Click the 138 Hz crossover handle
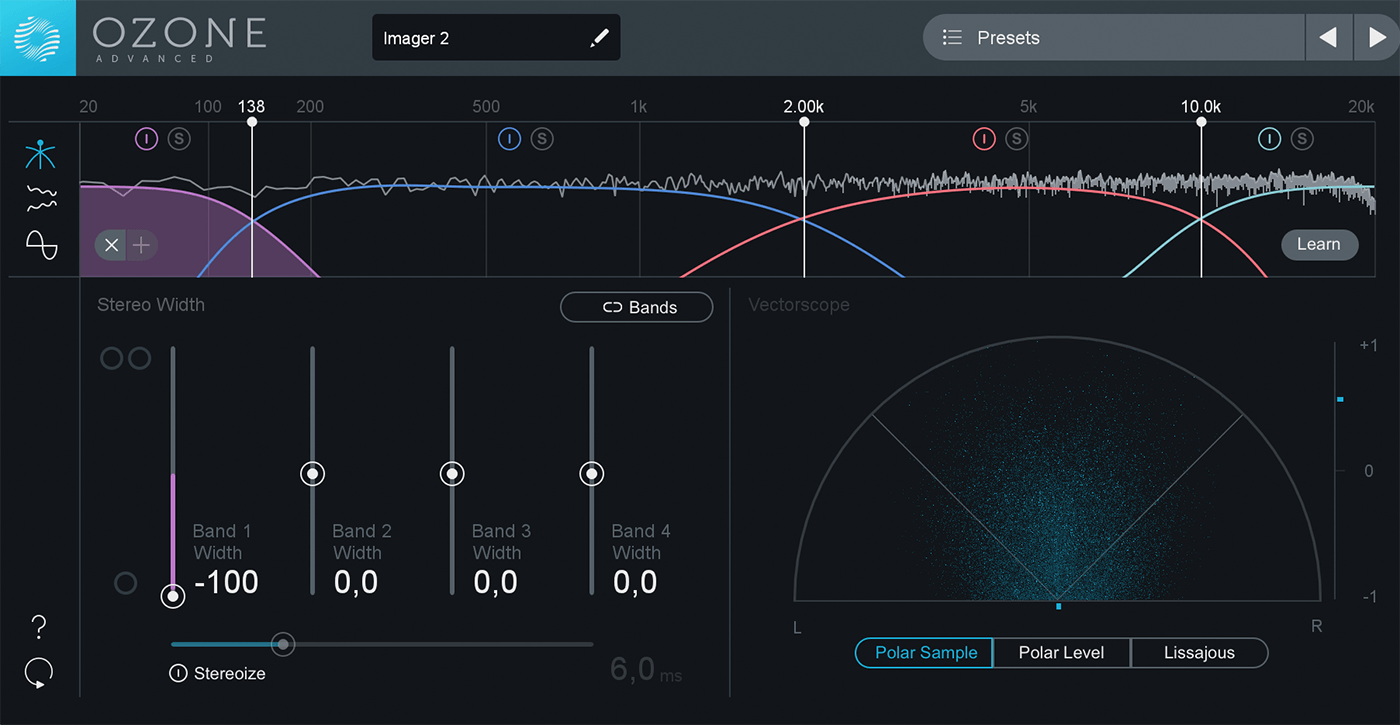 (x=252, y=122)
